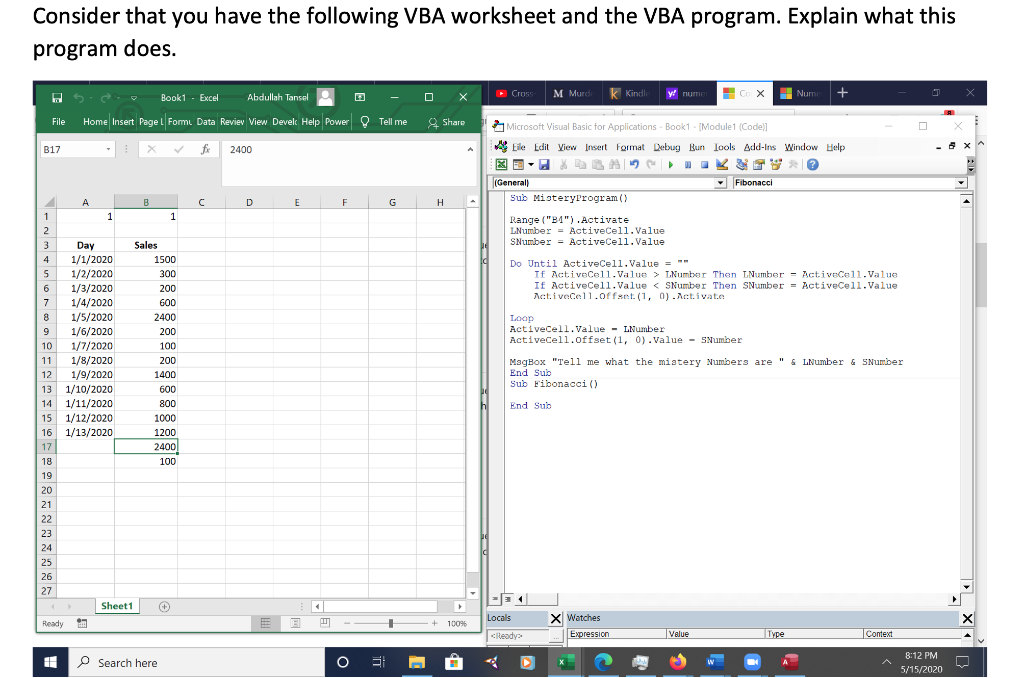Select the Sheet1 worksheet tab
1024x678 pixels.
point(117,606)
